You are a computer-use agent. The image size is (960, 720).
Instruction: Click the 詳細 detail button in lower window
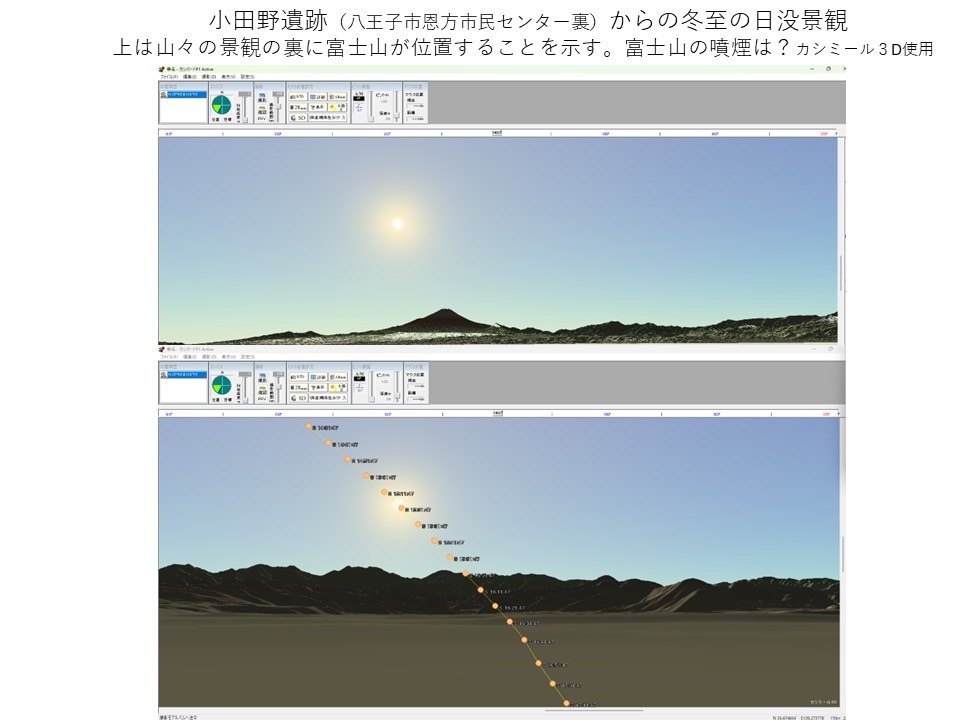pyautogui.click(x=316, y=376)
